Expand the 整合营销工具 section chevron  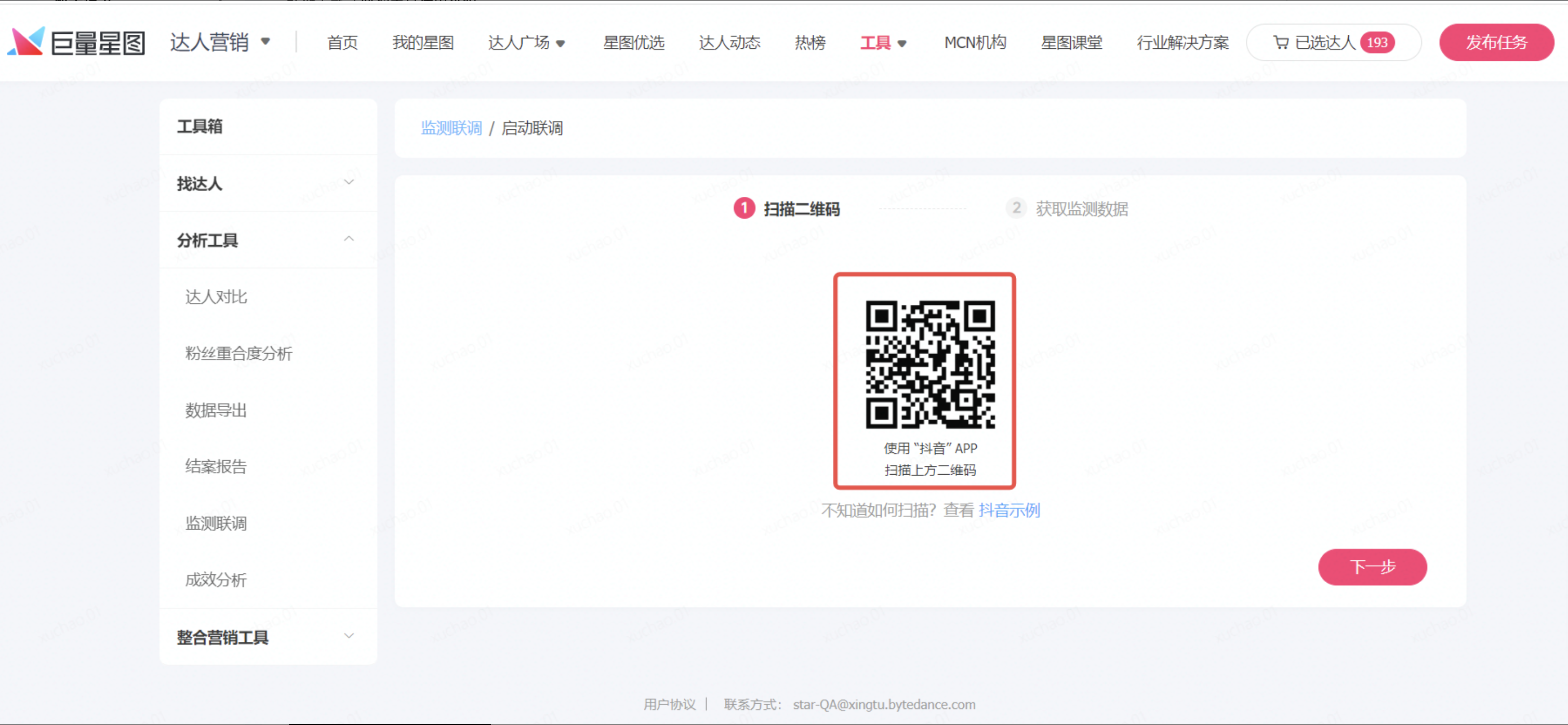tap(349, 636)
